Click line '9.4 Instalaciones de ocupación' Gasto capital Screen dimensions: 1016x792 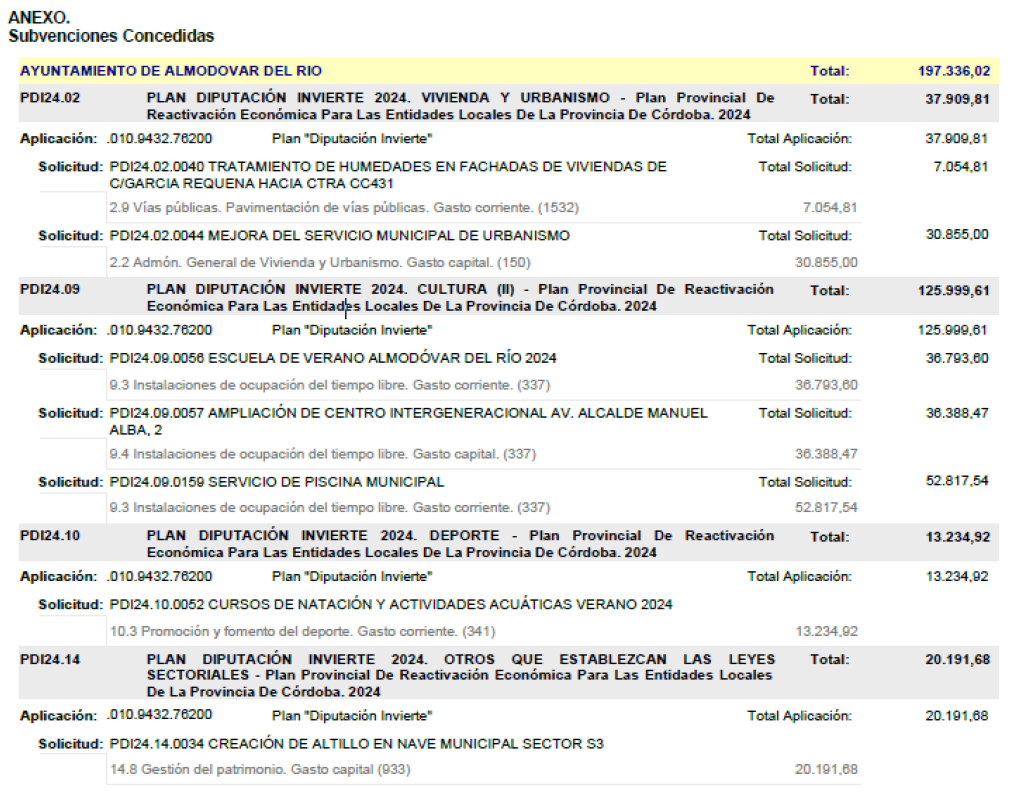click(323, 454)
